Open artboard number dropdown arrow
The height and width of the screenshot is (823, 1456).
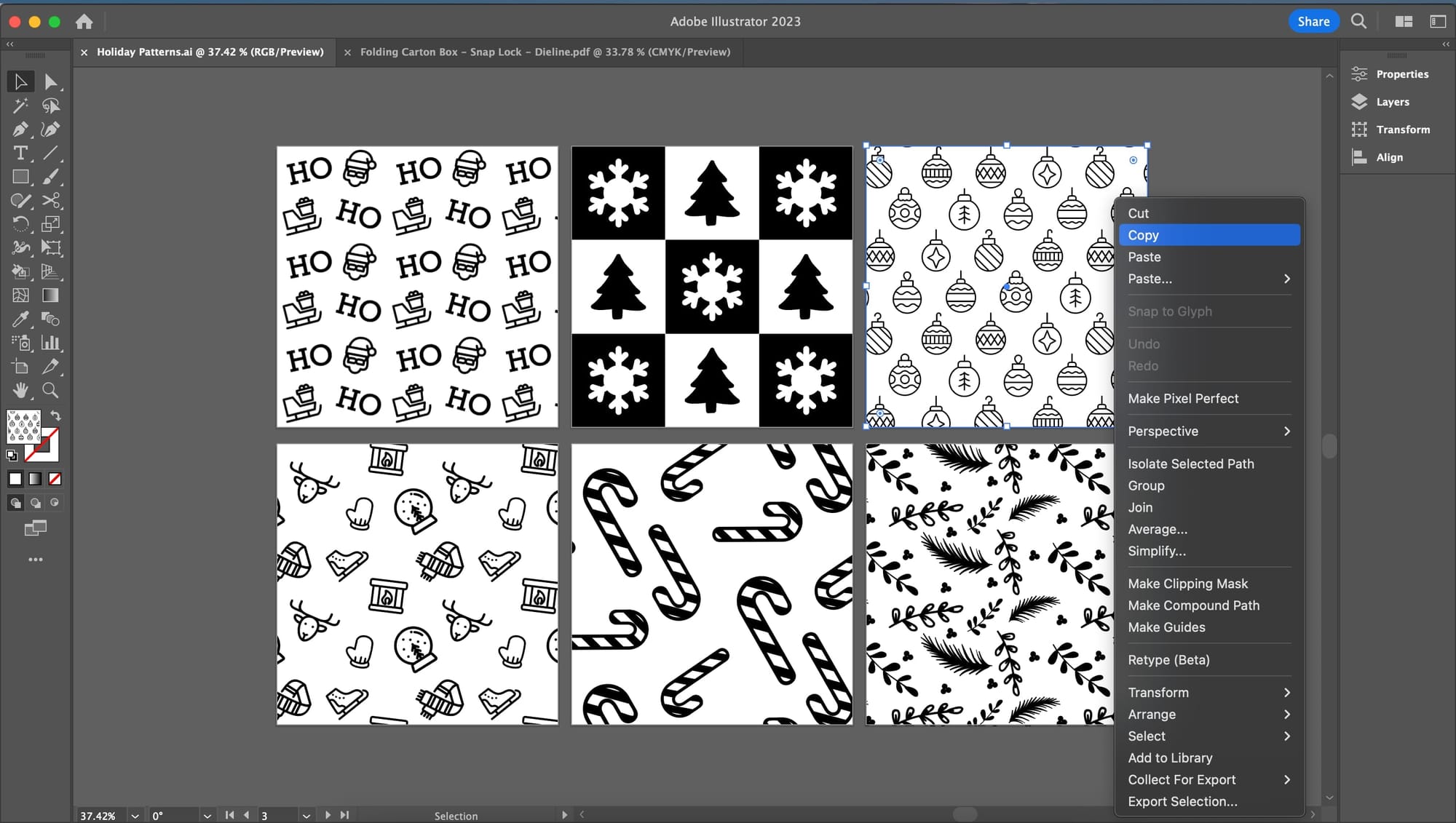306,816
